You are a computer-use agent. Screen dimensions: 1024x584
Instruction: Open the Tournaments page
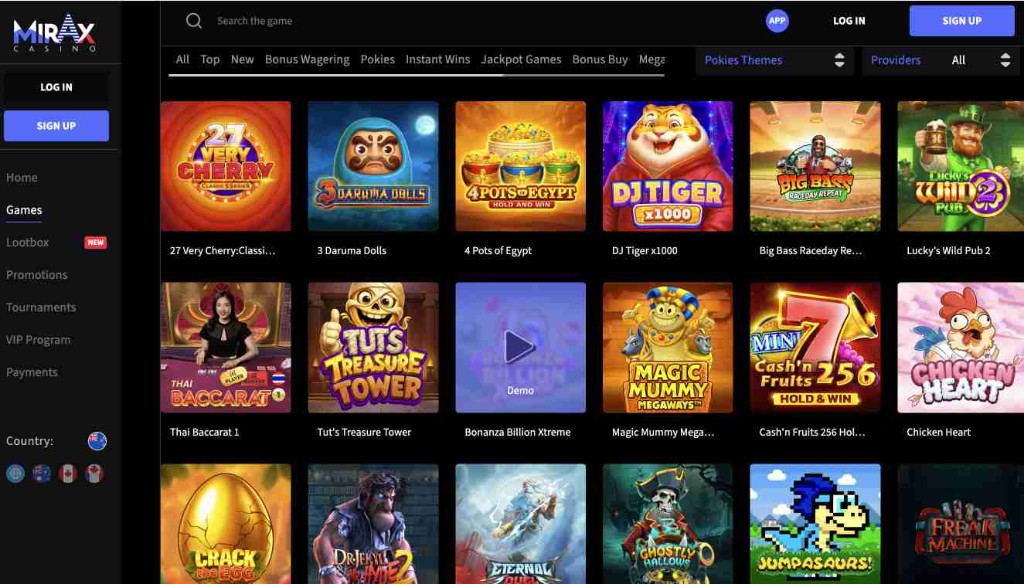(x=42, y=306)
